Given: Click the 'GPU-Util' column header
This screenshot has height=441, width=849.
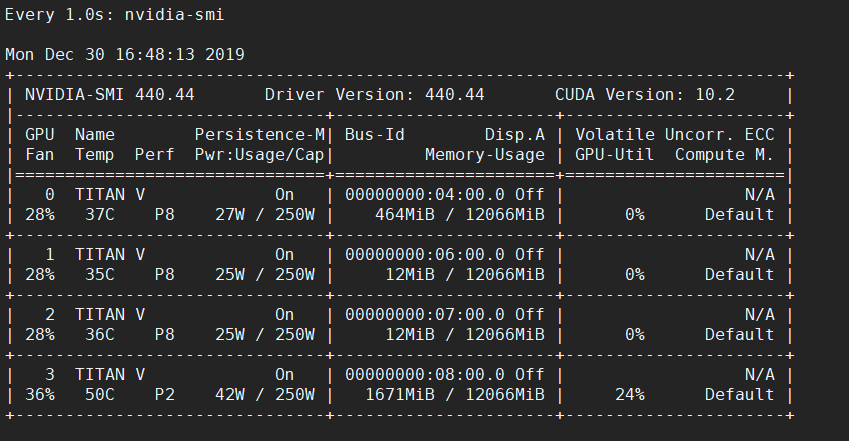Looking at the screenshot, I should (x=615, y=155).
